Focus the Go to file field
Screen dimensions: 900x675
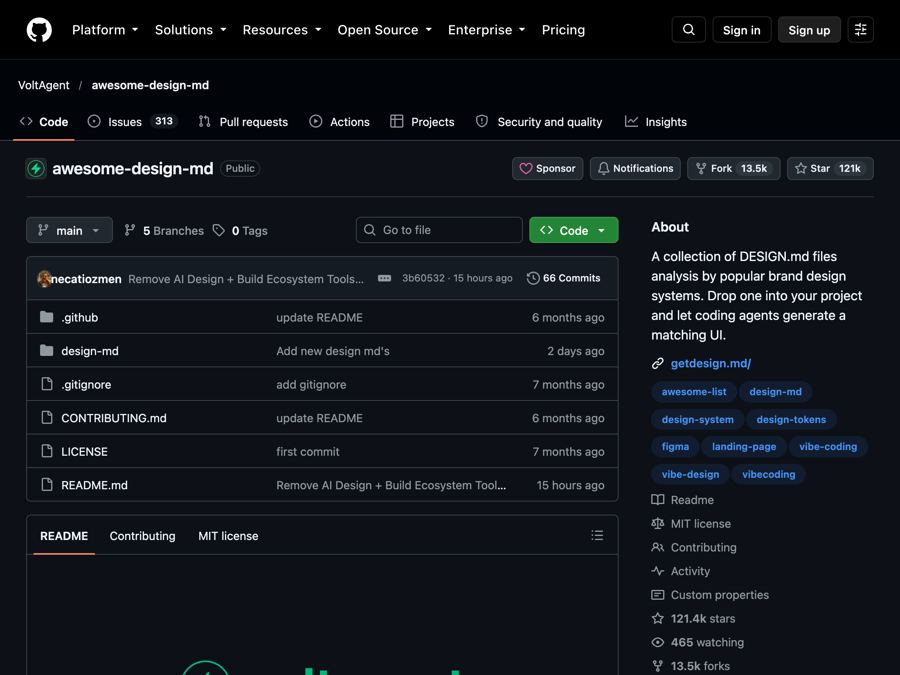[439, 230]
